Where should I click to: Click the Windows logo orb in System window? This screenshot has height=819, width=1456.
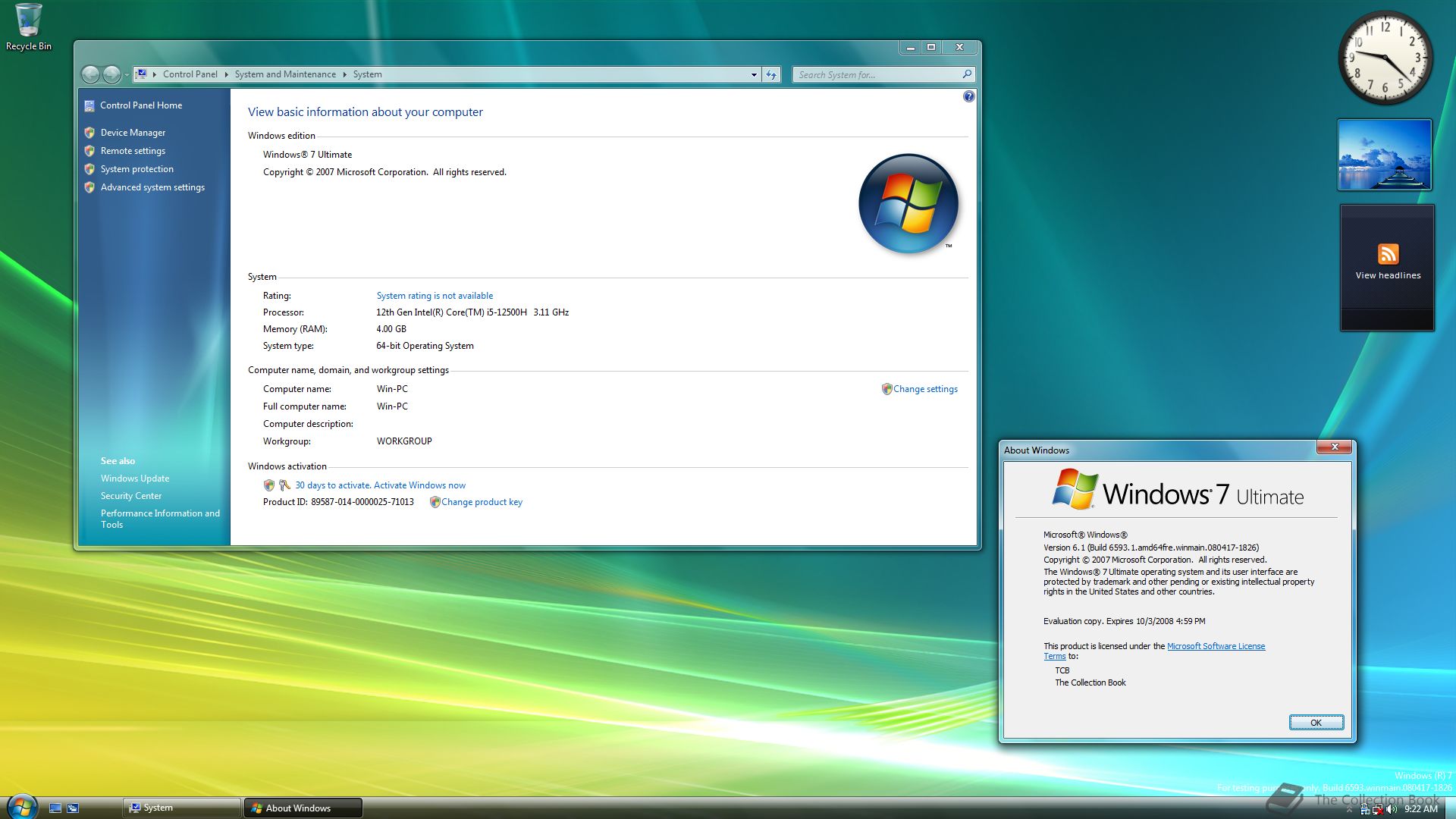click(908, 203)
